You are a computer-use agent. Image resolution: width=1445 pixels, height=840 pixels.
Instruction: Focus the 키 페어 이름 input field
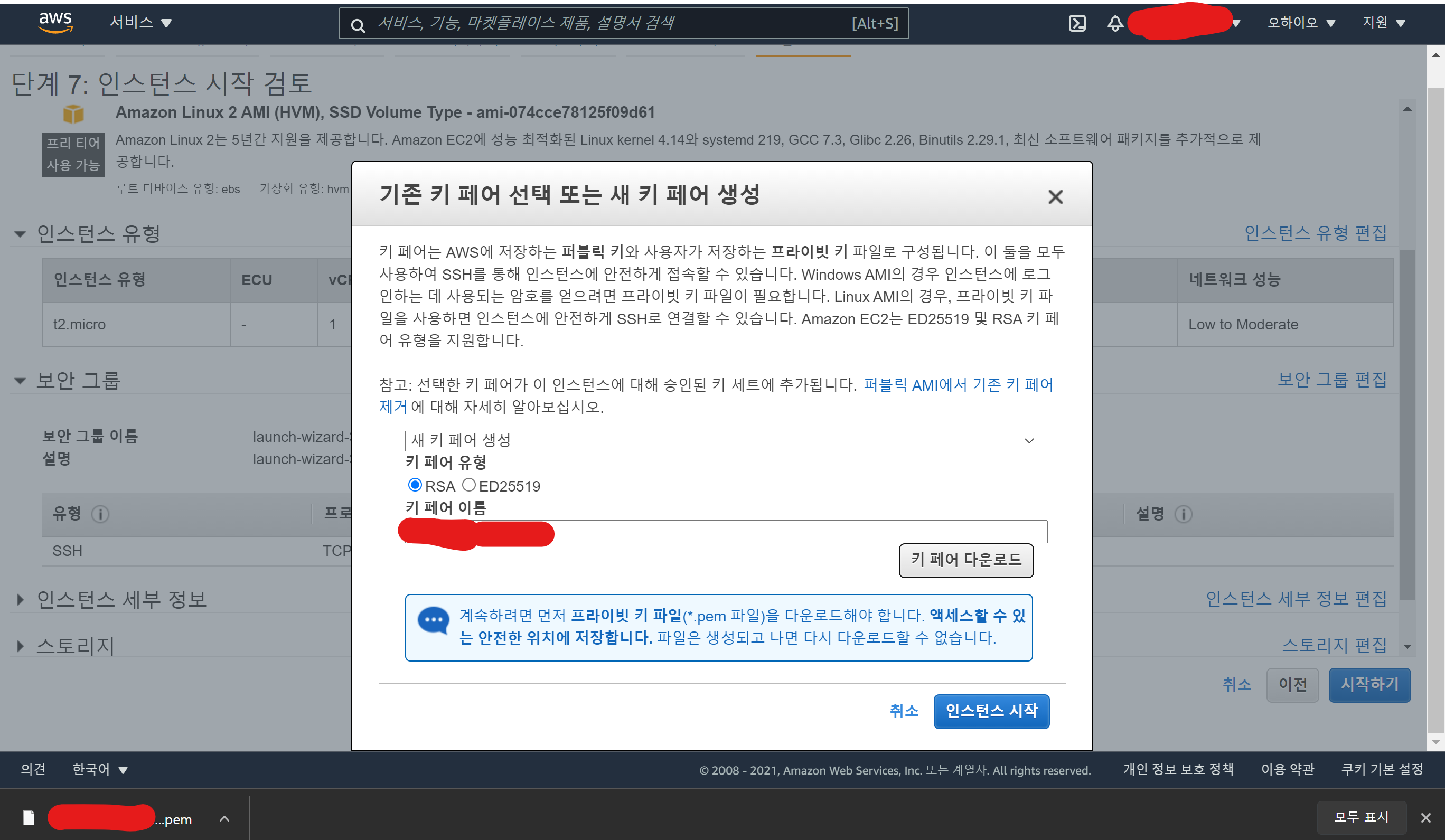click(x=726, y=532)
